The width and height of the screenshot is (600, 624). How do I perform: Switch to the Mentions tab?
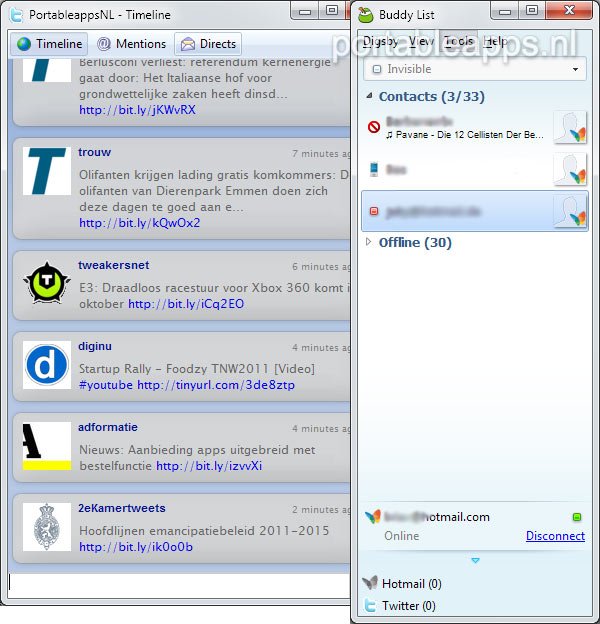(x=131, y=44)
